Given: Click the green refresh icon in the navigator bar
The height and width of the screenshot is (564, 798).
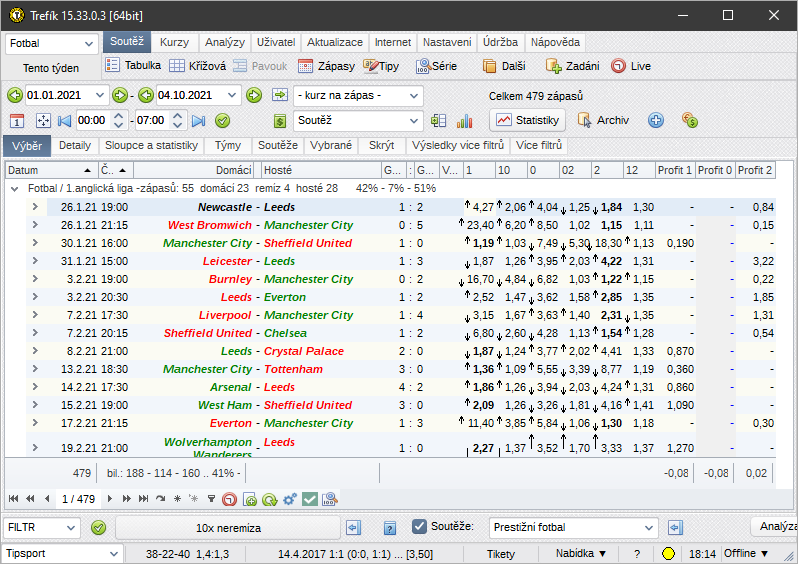Looking at the screenshot, I should pos(269,499).
